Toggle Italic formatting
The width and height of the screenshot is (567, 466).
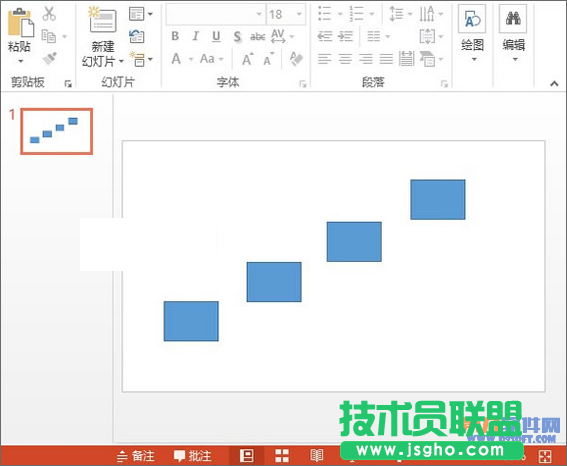pos(196,36)
